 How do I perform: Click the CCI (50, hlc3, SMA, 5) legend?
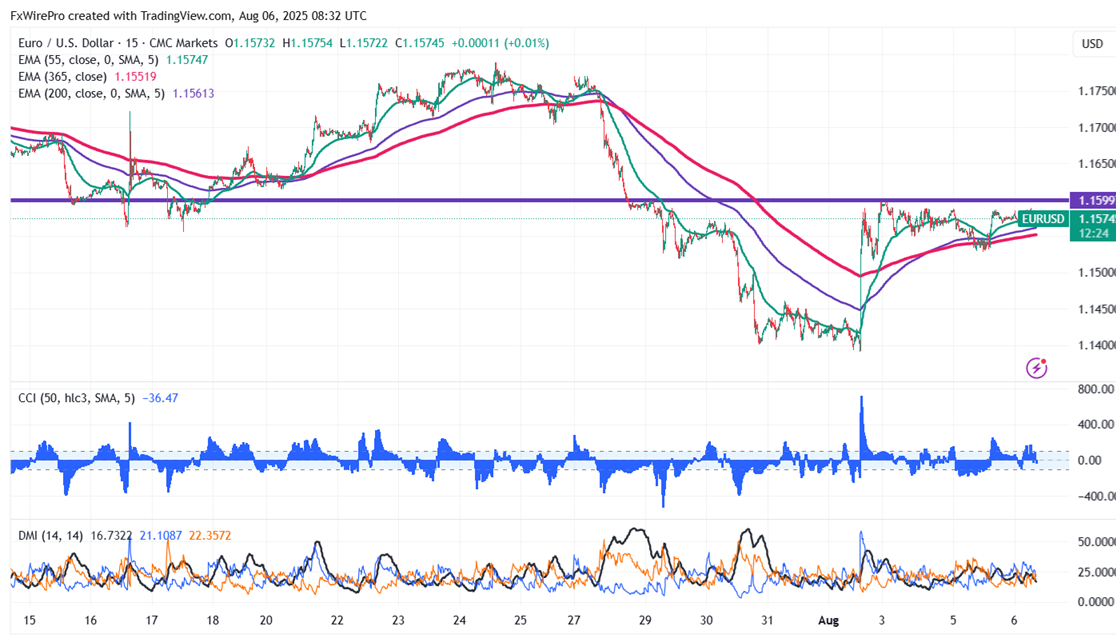(76, 398)
